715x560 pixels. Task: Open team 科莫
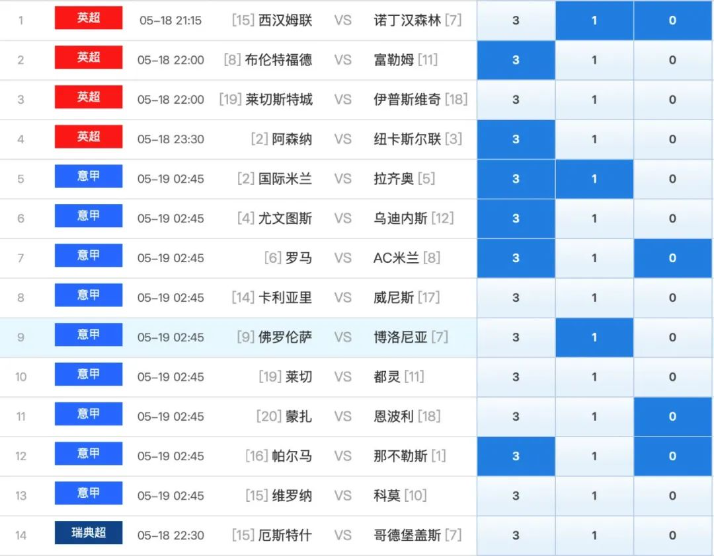(387, 496)
